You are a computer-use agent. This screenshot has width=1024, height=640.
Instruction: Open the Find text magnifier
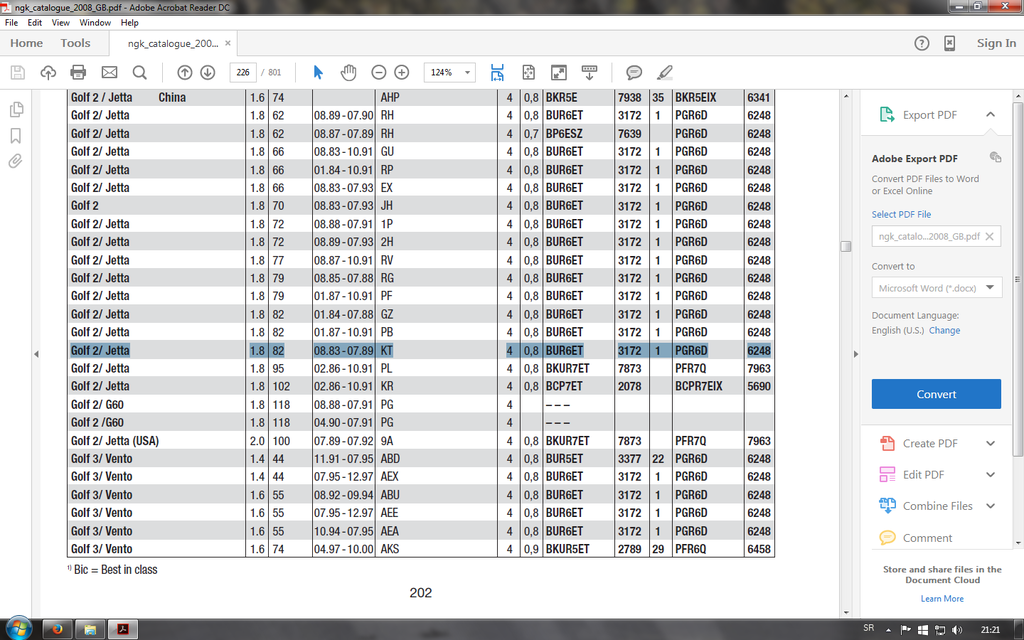(139, 72)
